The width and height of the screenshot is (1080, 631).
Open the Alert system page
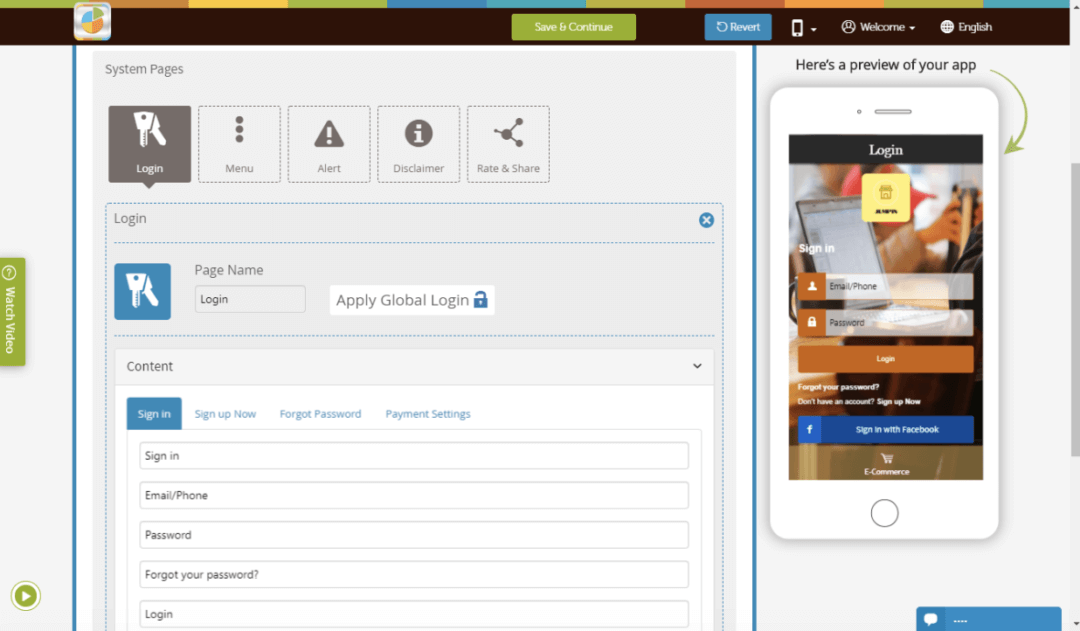click(x=329, y=144)
